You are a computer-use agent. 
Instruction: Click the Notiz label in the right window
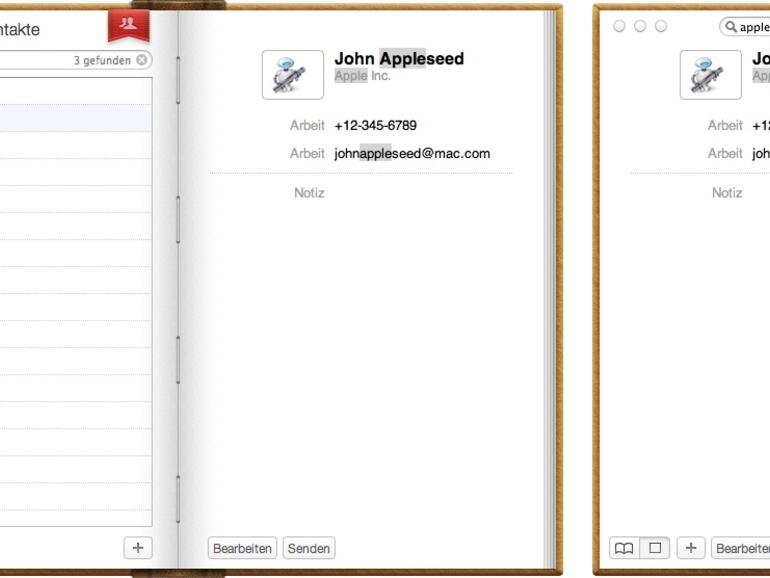pyautogui.click(x=727, y=193)
